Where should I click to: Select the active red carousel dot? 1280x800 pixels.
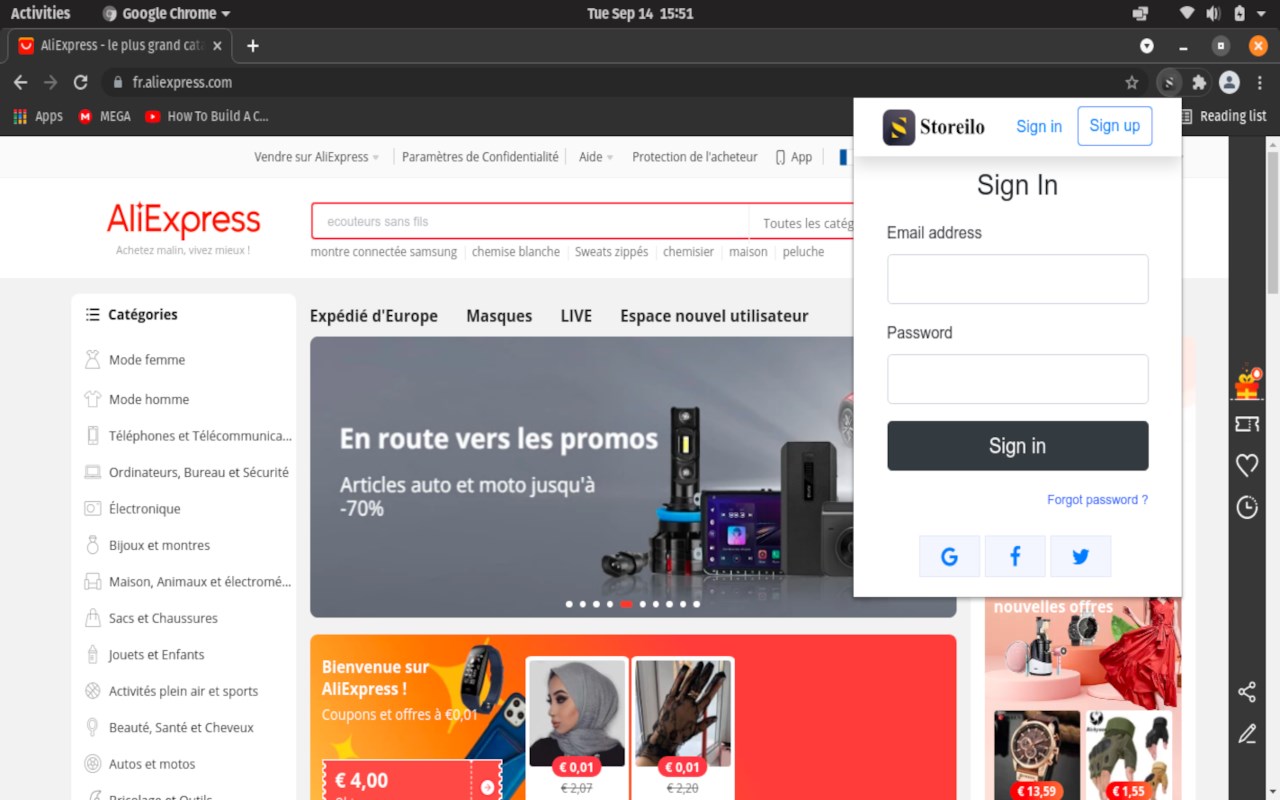626,604
